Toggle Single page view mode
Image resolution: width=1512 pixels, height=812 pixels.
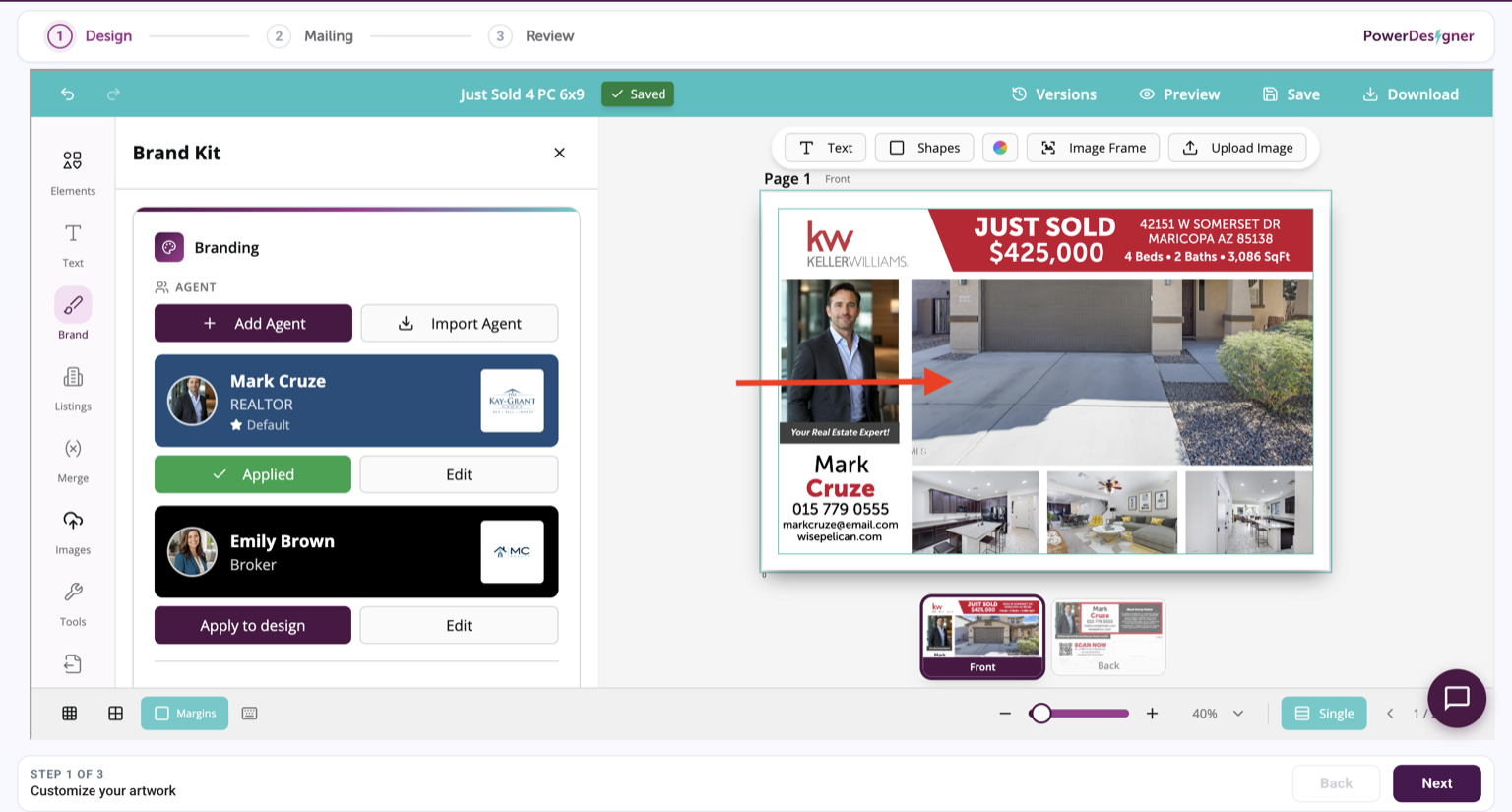pyautogui.click(x=1324, y=714)
